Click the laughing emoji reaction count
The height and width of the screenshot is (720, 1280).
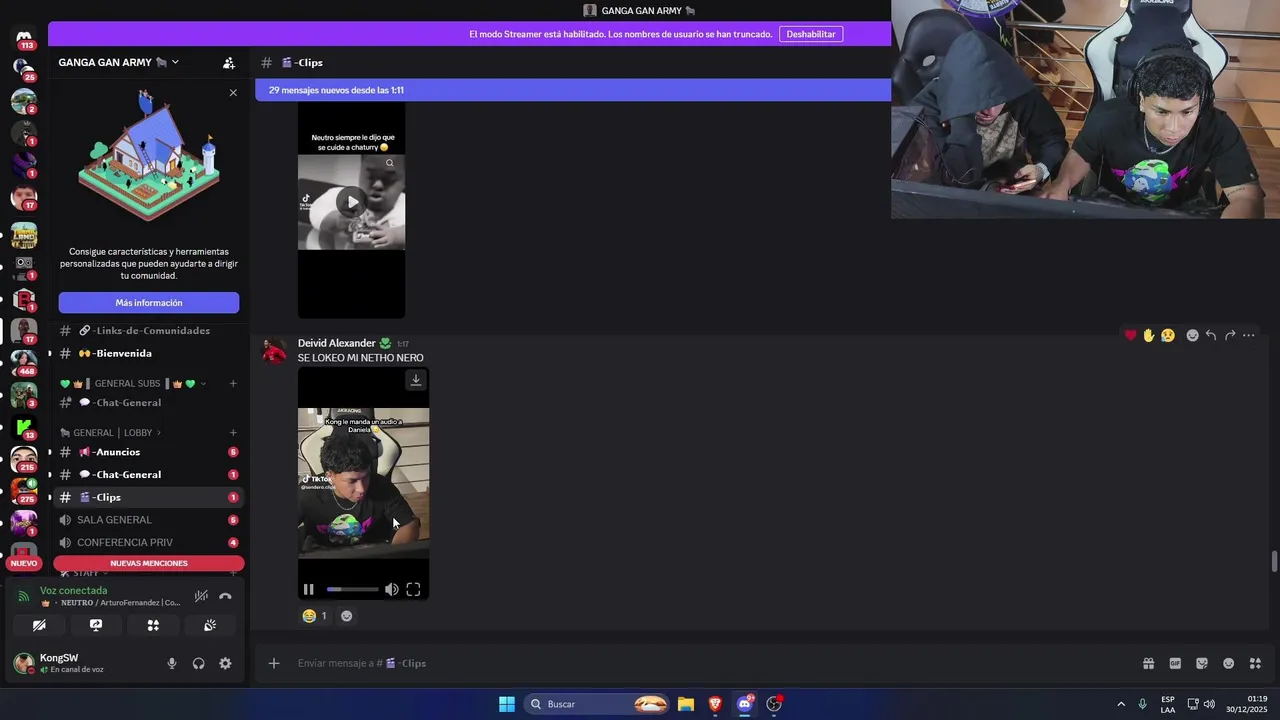(315, 616)
